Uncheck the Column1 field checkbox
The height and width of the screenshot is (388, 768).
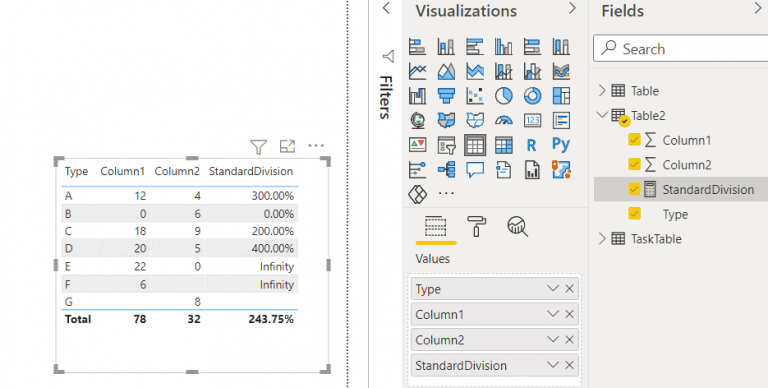click(634, 140)
